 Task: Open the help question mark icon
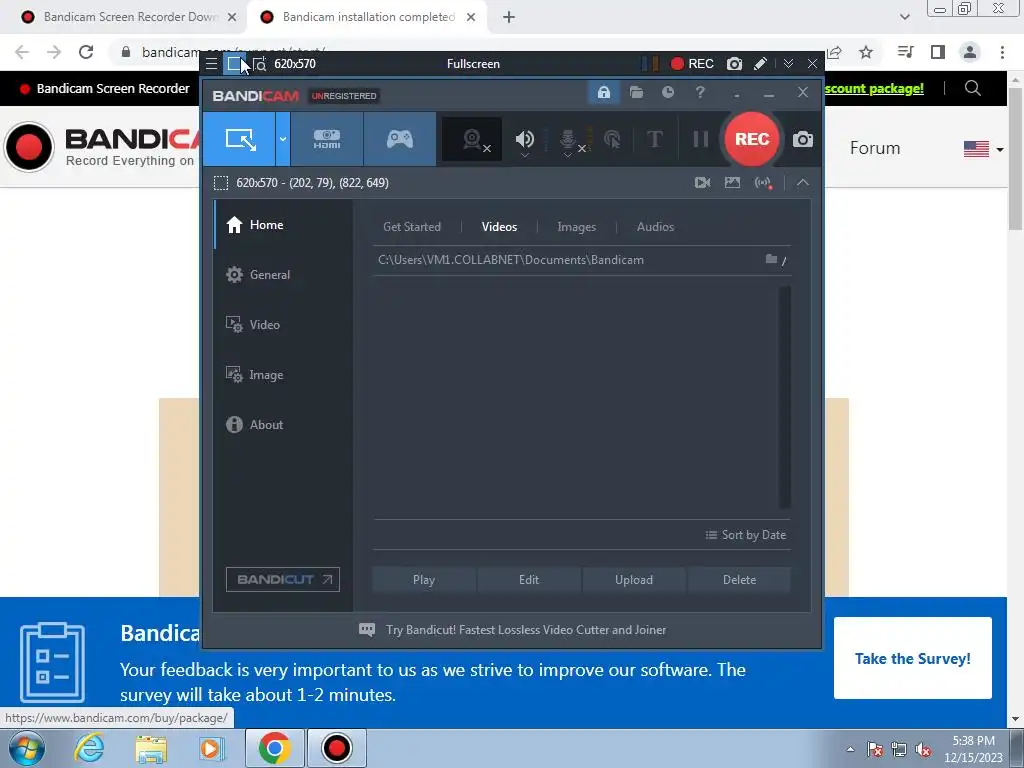coord(700,92)
